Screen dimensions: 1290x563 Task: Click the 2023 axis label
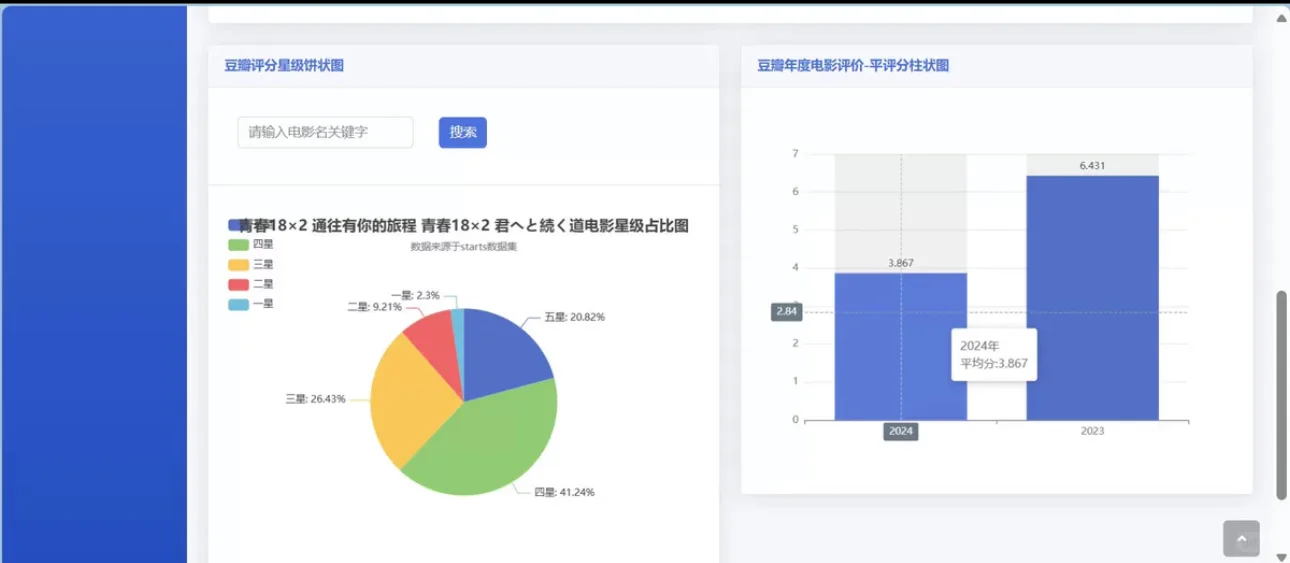pos(1092,431)
